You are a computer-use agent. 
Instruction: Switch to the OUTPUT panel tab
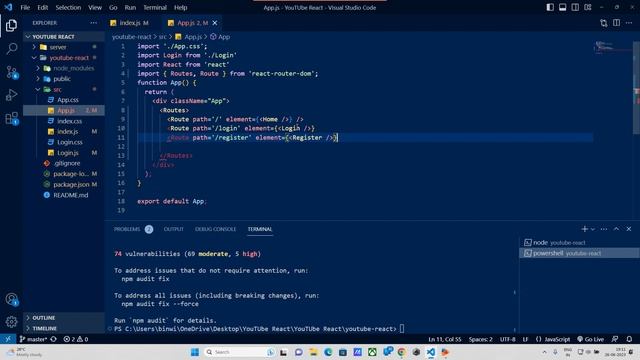[x=173, y=229]
